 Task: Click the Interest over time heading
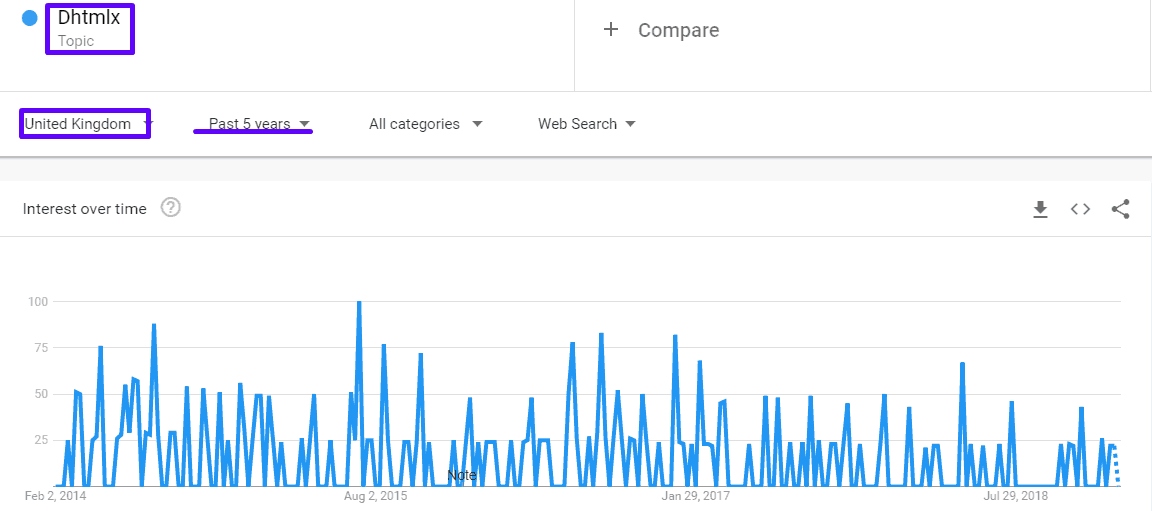(85, 209)
